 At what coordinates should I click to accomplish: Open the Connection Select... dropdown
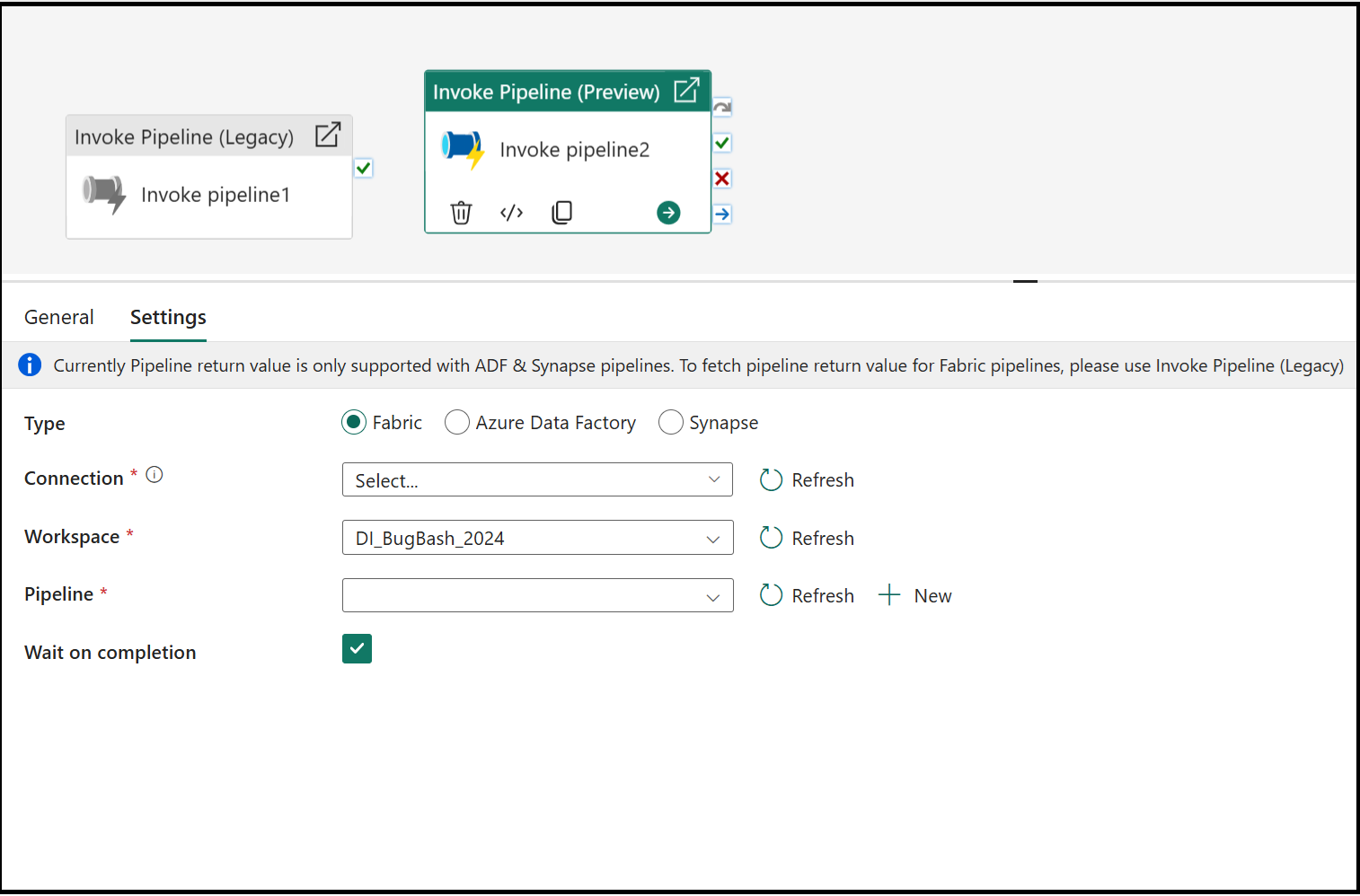(x=537, y=479)
